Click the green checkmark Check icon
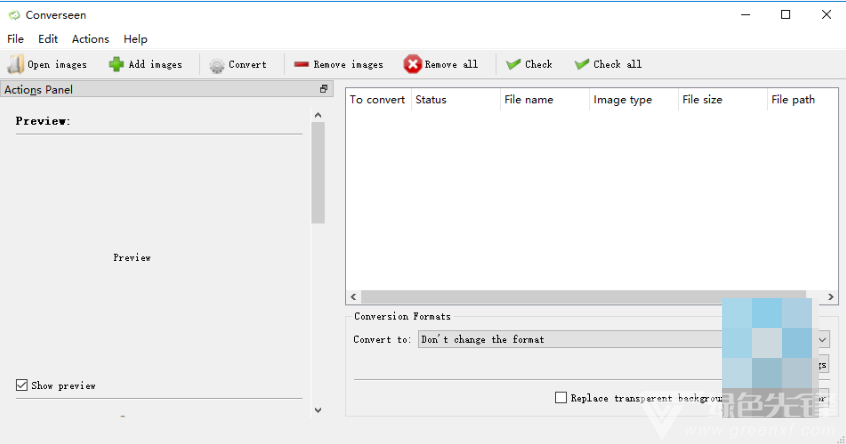 (x=513, y=64)
